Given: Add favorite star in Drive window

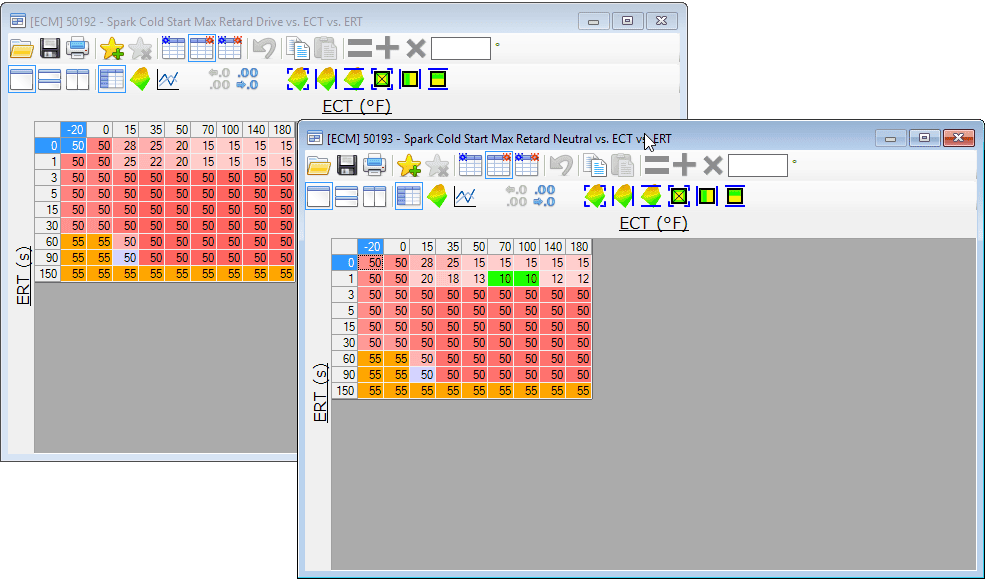Looking at the screenshot, I should (112, 48).
